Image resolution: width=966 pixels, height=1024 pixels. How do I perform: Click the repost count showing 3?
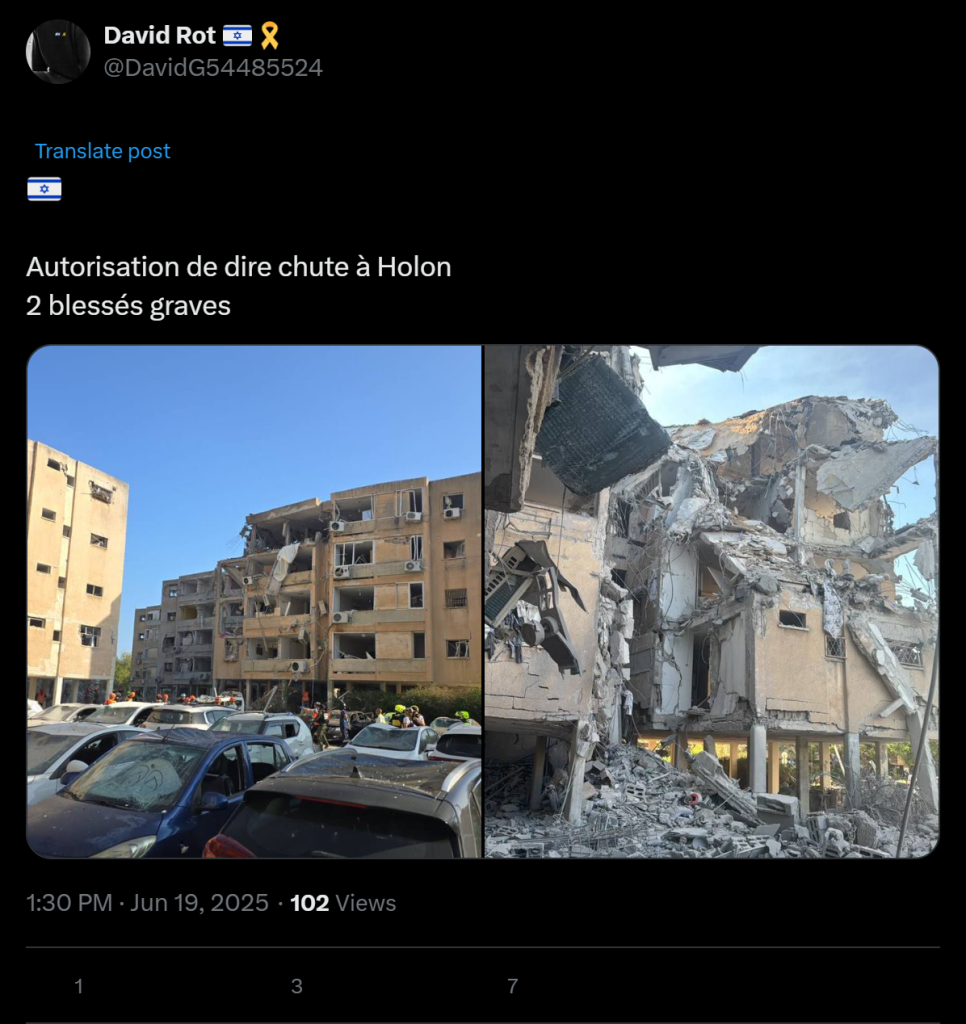[x=297, y=985]
